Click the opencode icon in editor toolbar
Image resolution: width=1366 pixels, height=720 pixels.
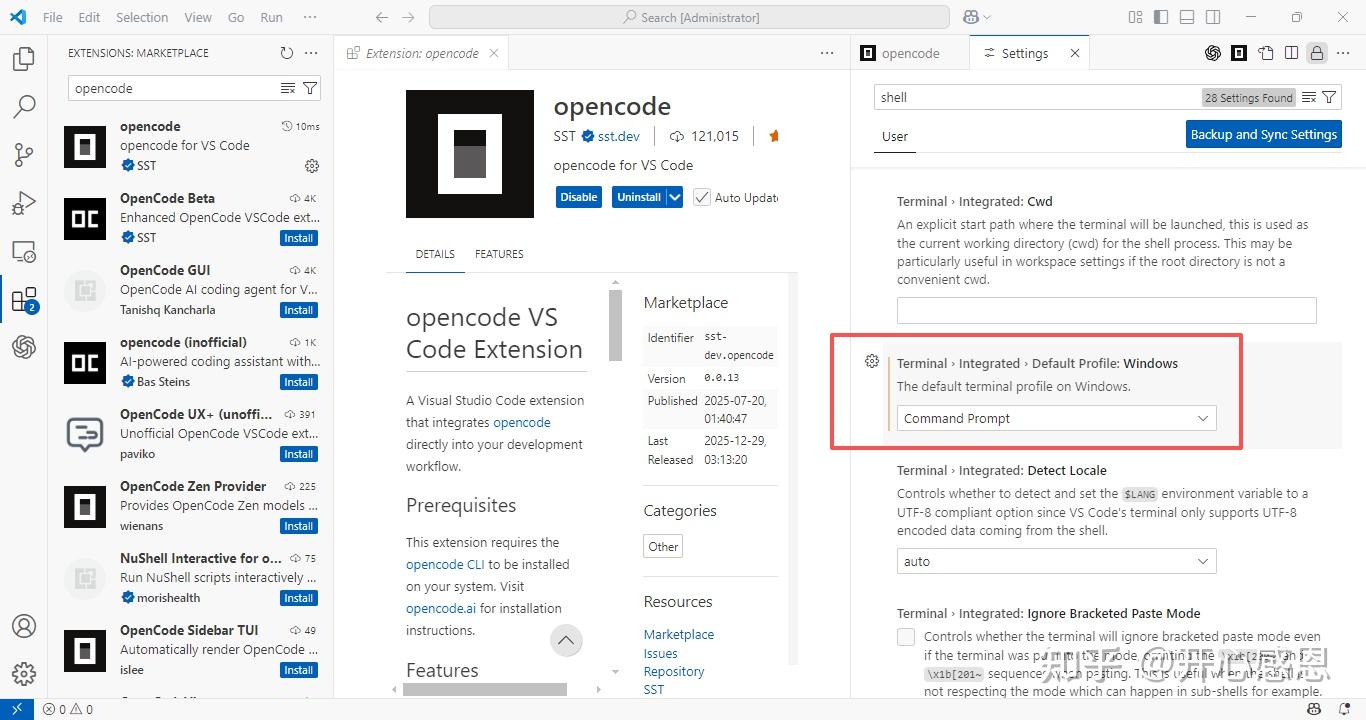pyautogui.click(x=1239, y=53)
